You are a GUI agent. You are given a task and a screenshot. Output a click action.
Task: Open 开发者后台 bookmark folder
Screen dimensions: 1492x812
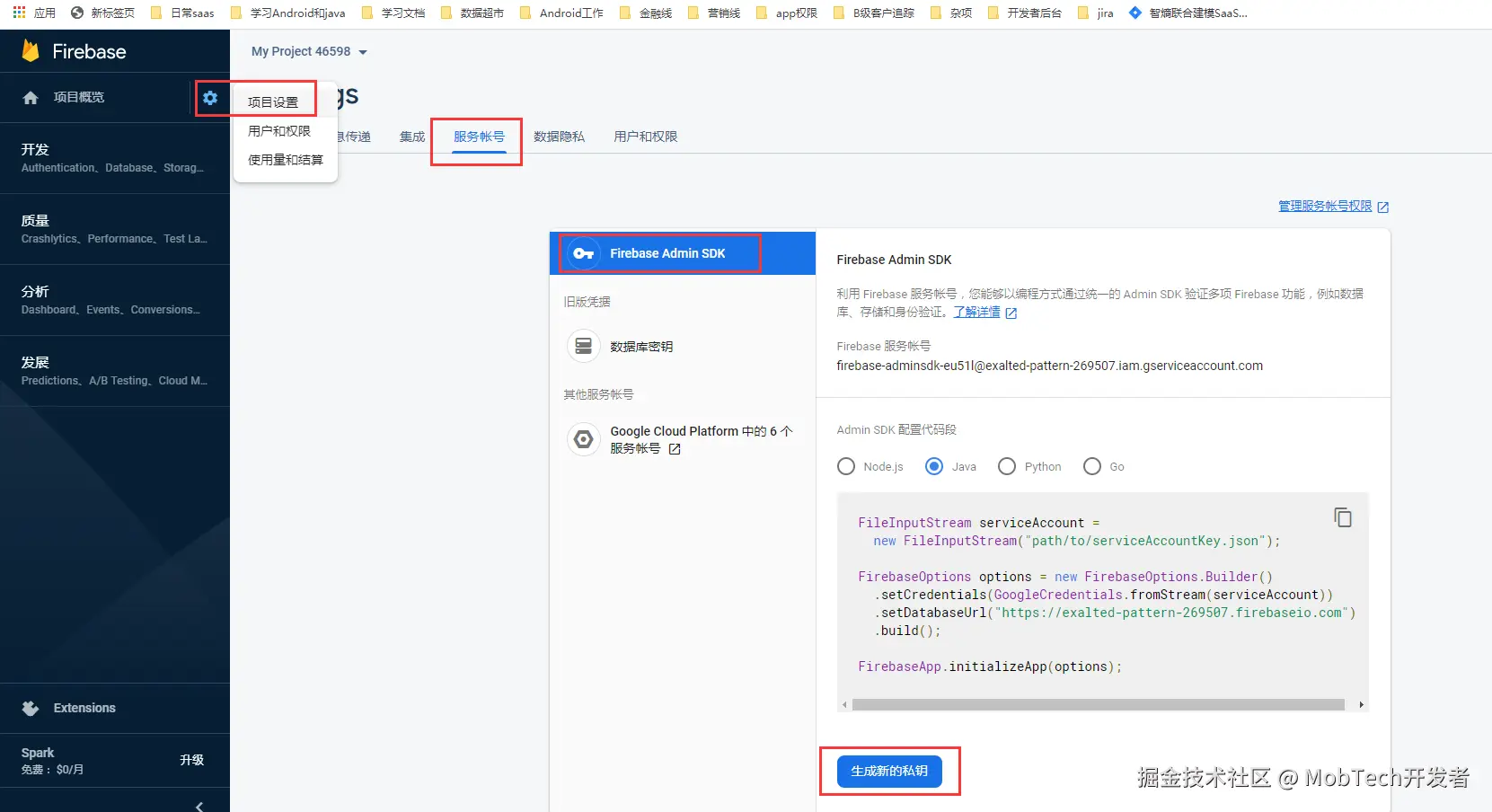point(1025,13)
